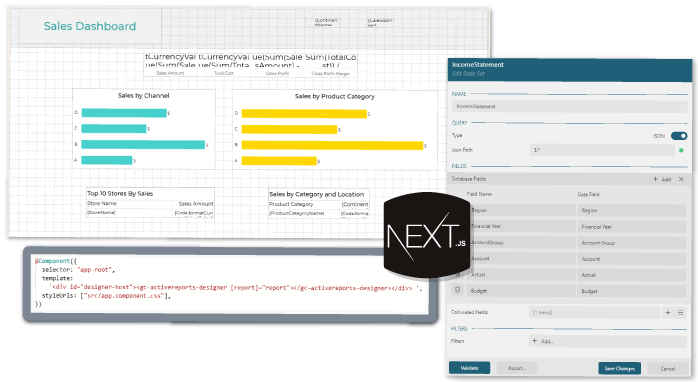Edit the data set Name input field

(x=569, y=106)
